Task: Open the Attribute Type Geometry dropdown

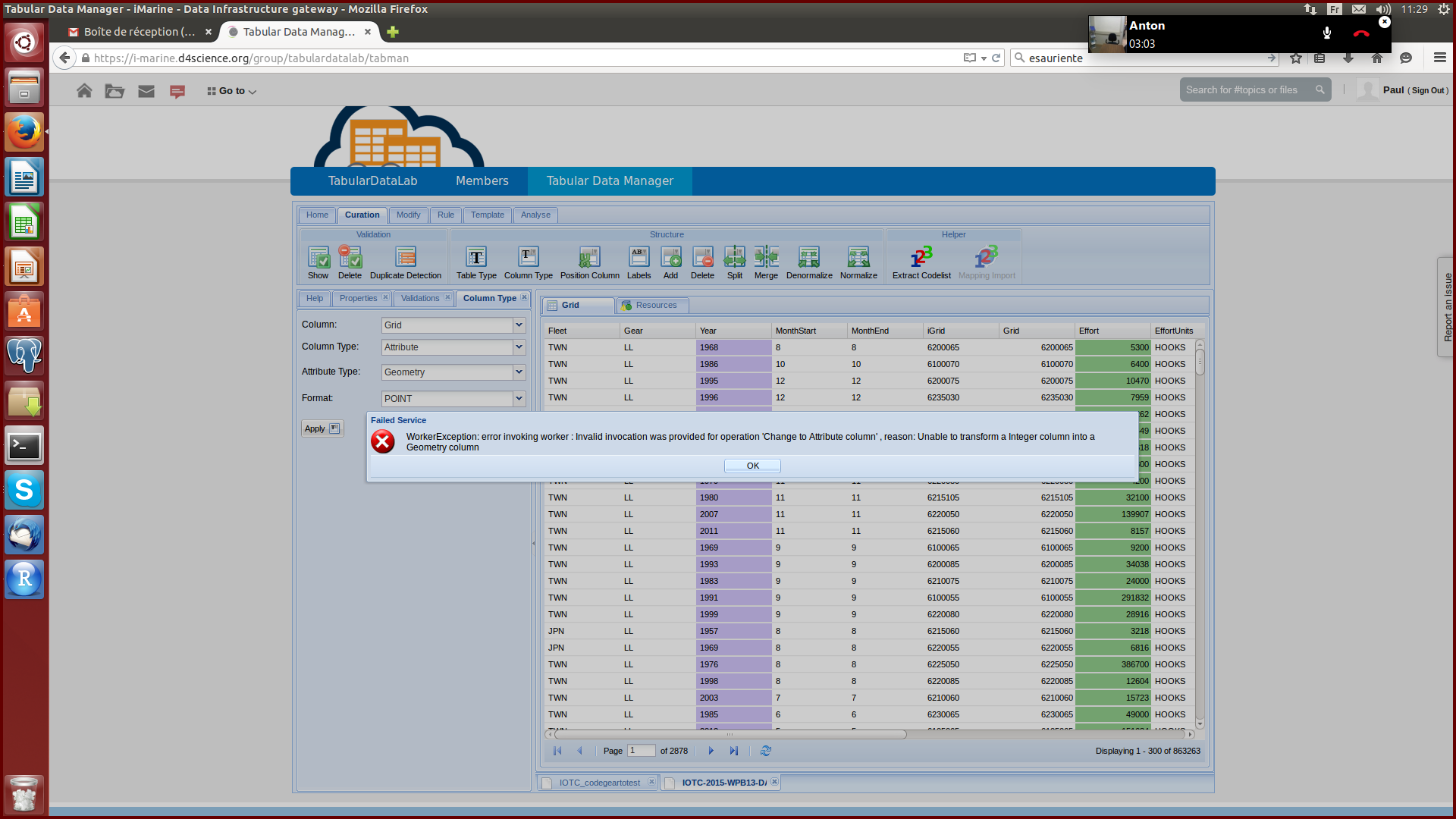Action: pos(519,372)
